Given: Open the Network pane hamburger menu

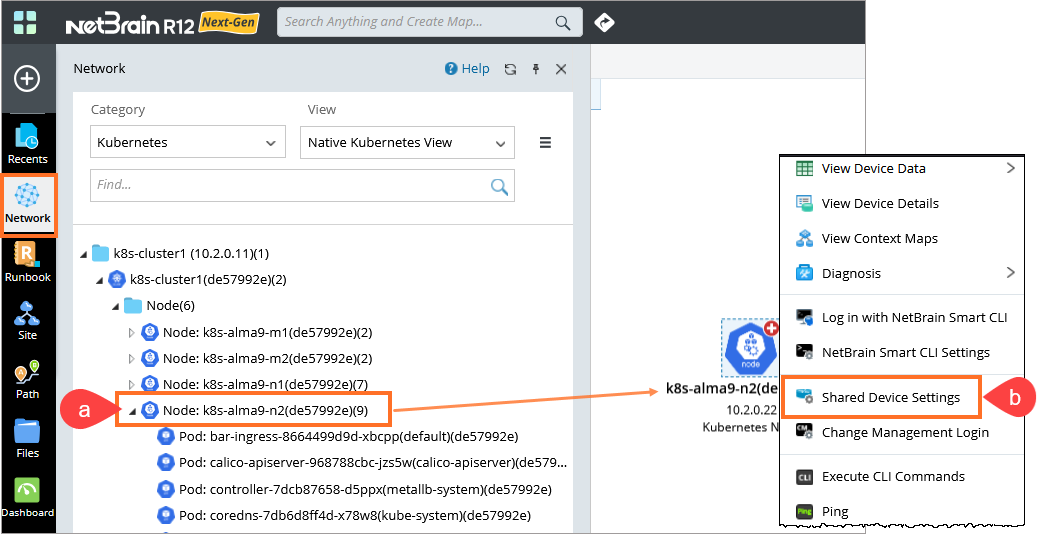Looking at the screenshot, I should click(546, 142).
